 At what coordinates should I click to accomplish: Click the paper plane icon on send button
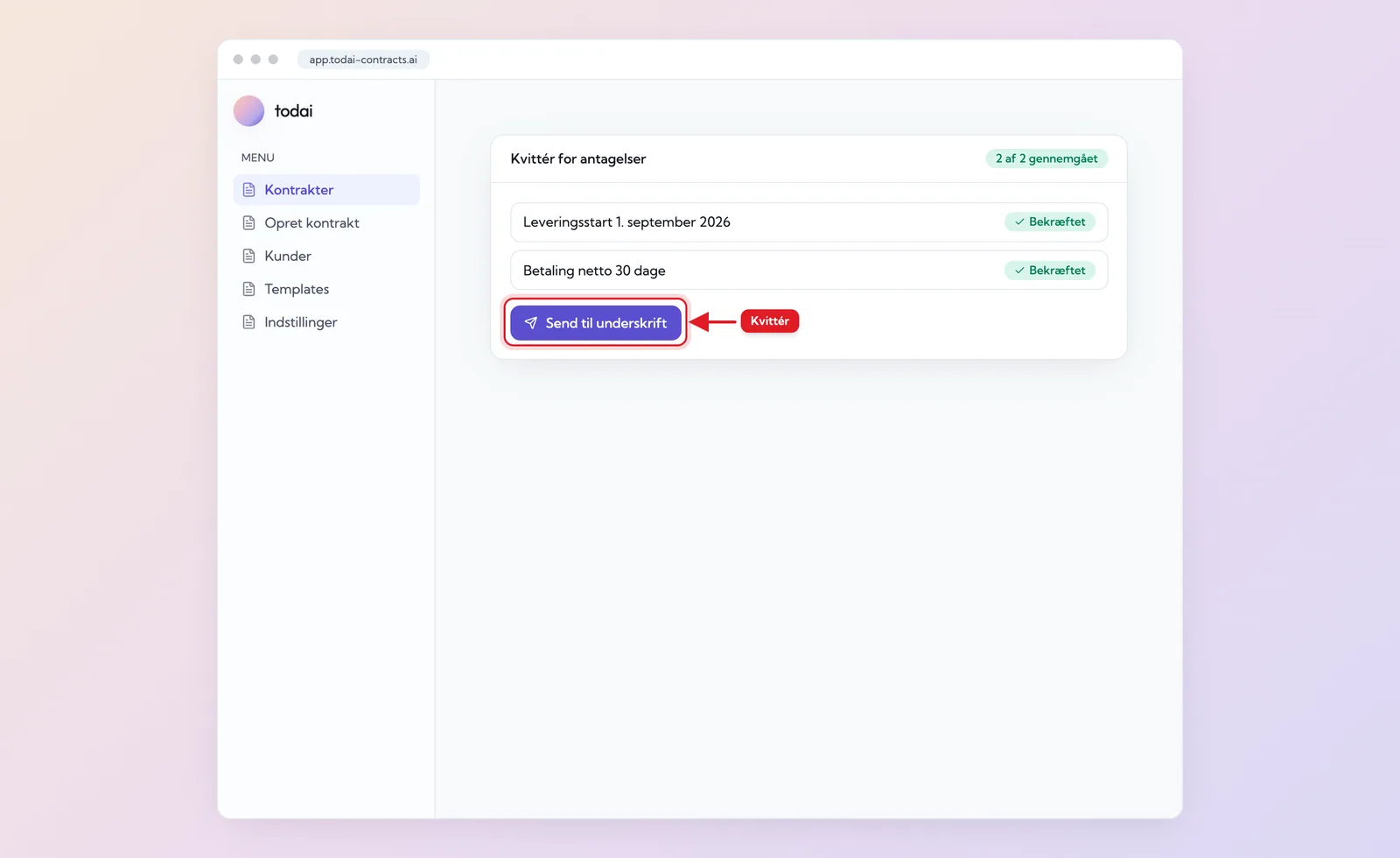click(x=530, y=323)
